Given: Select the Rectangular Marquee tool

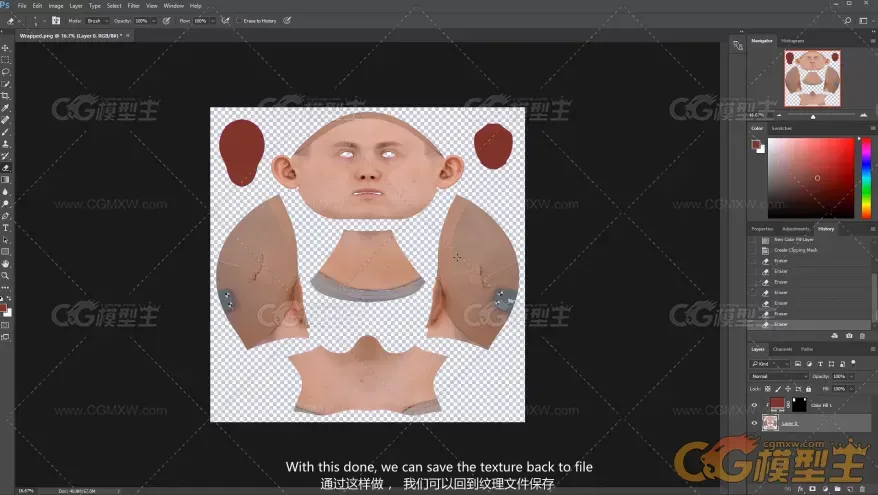Looking at the screenshot, I should tap(6, 59).
